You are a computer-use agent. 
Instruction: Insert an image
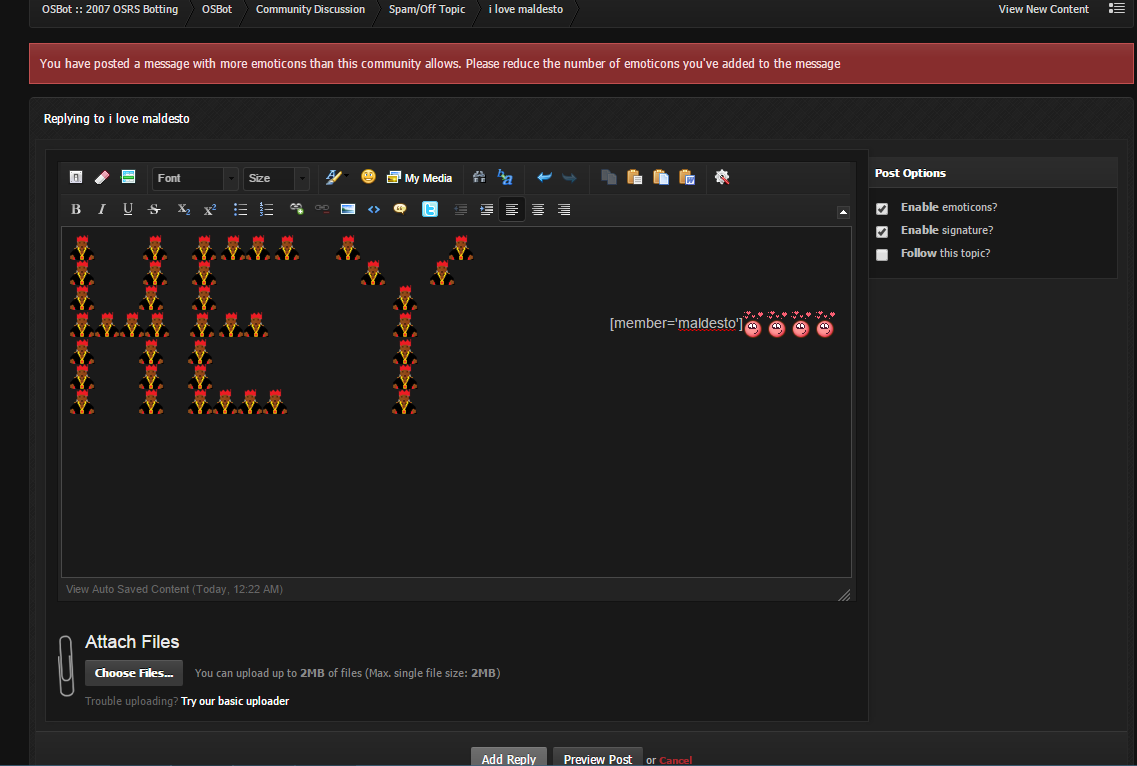click(x=348, y=210)
